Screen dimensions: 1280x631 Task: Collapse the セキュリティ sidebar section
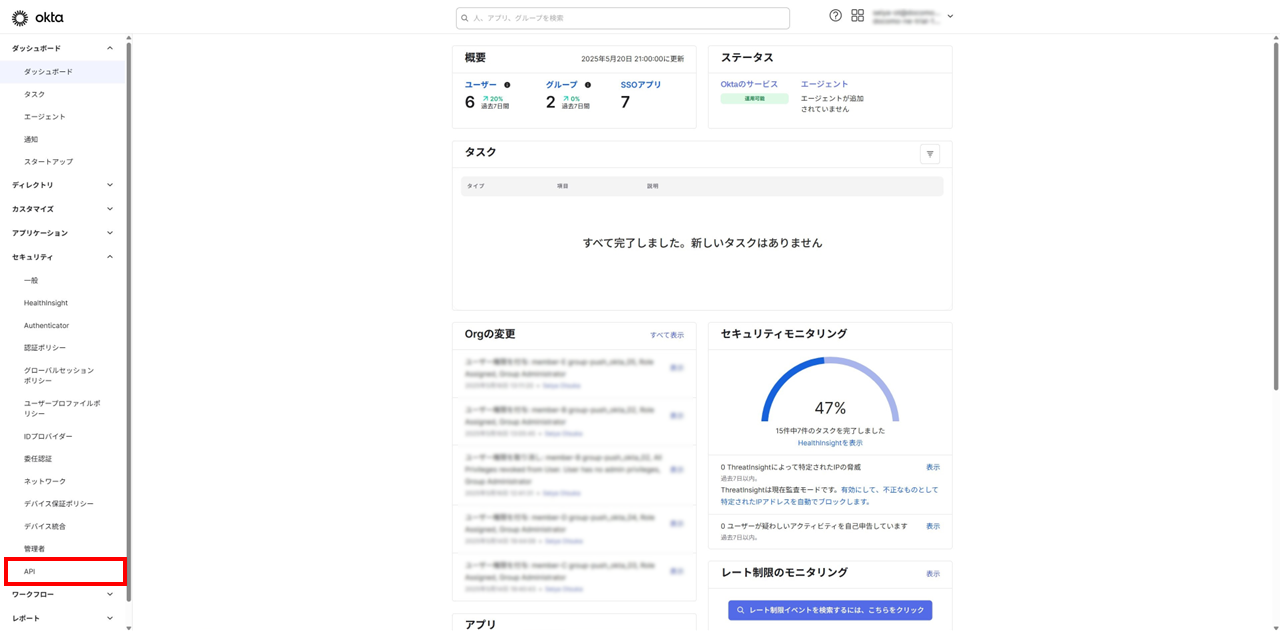pyautogui.click(x=110, y=257)
